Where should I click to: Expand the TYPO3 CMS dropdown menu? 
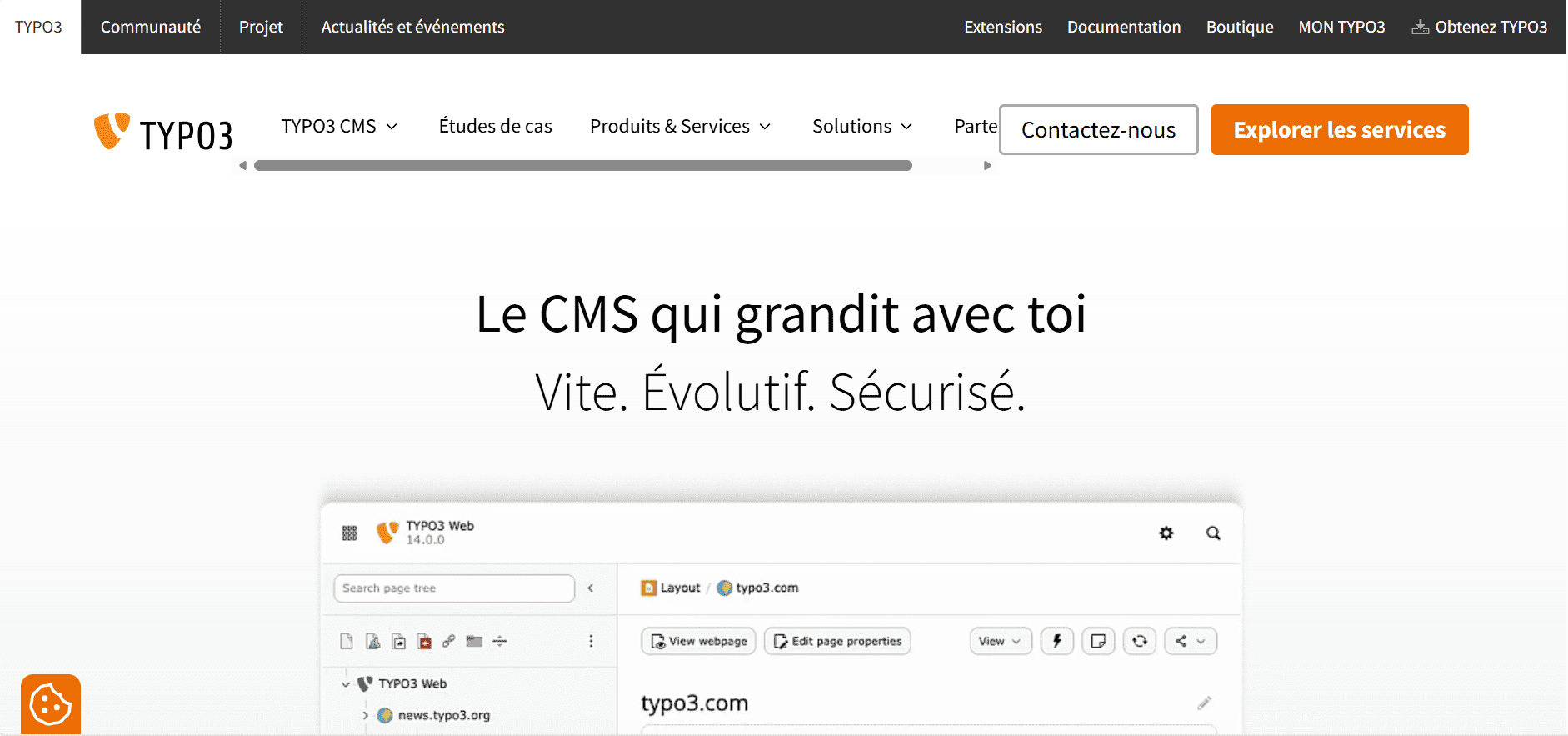339,126
